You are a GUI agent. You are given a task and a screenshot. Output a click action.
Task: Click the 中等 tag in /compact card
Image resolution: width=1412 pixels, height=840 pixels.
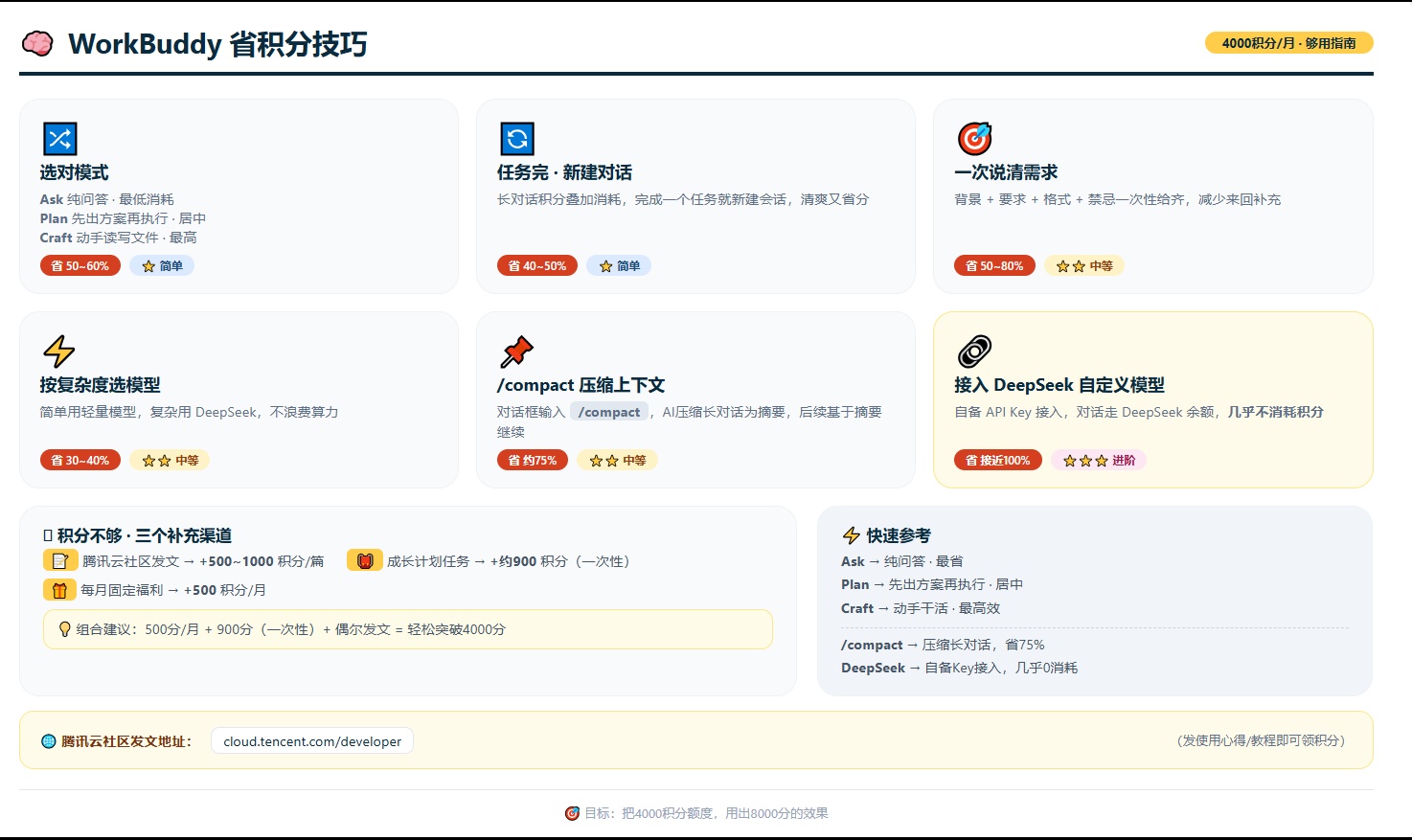[x=617, y=461]
